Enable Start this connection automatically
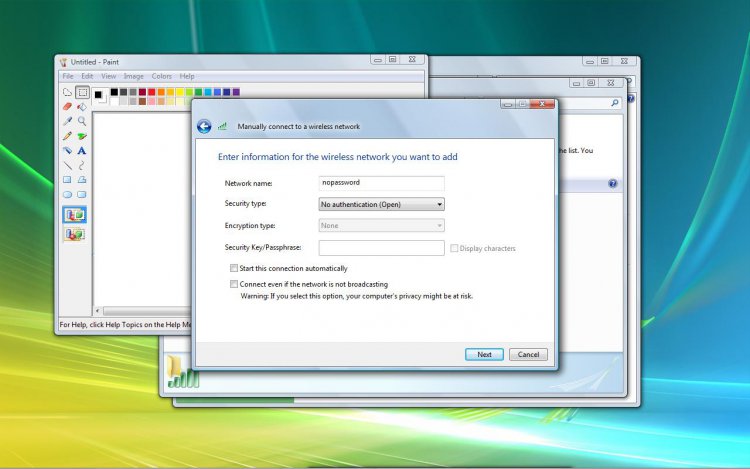 pyautogui.click(x=234, y=268)
